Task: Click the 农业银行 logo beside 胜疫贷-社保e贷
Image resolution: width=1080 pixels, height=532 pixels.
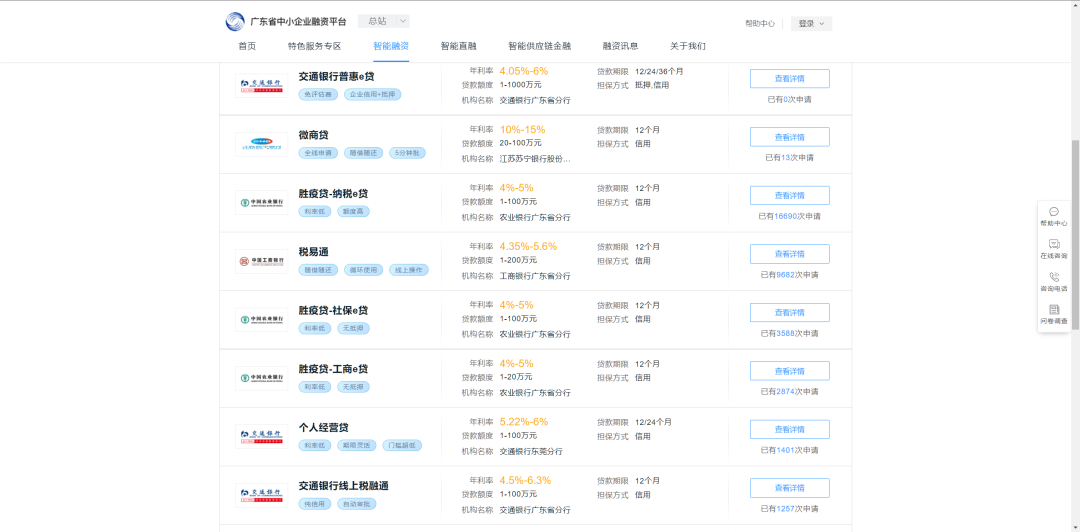Action: pos(262,320)
